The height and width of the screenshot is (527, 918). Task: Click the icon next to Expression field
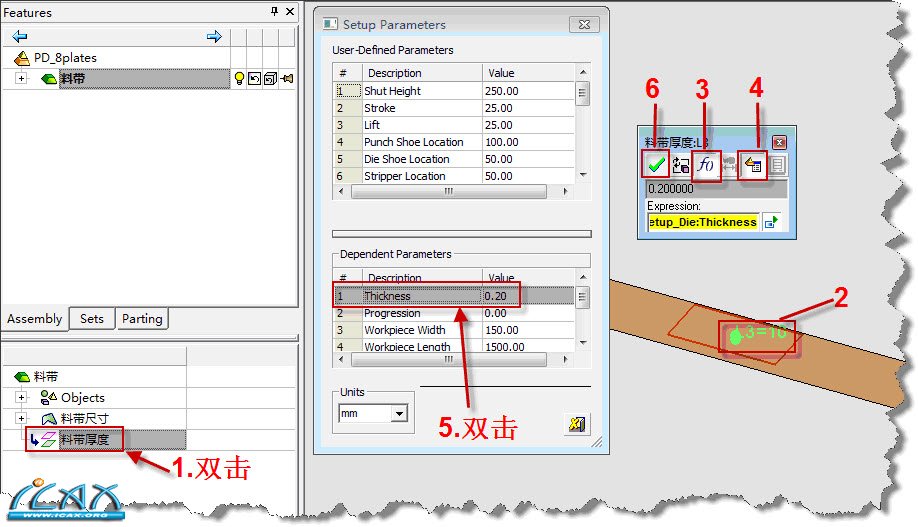tap(772, 222)
